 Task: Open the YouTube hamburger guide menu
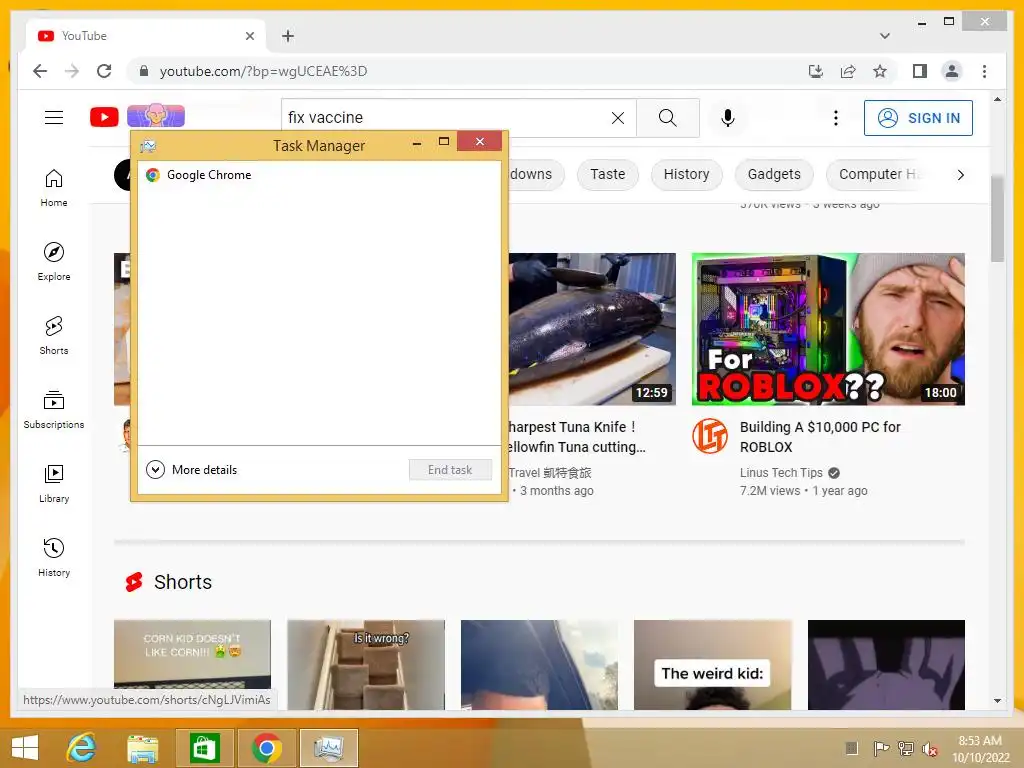click(54, 118)
